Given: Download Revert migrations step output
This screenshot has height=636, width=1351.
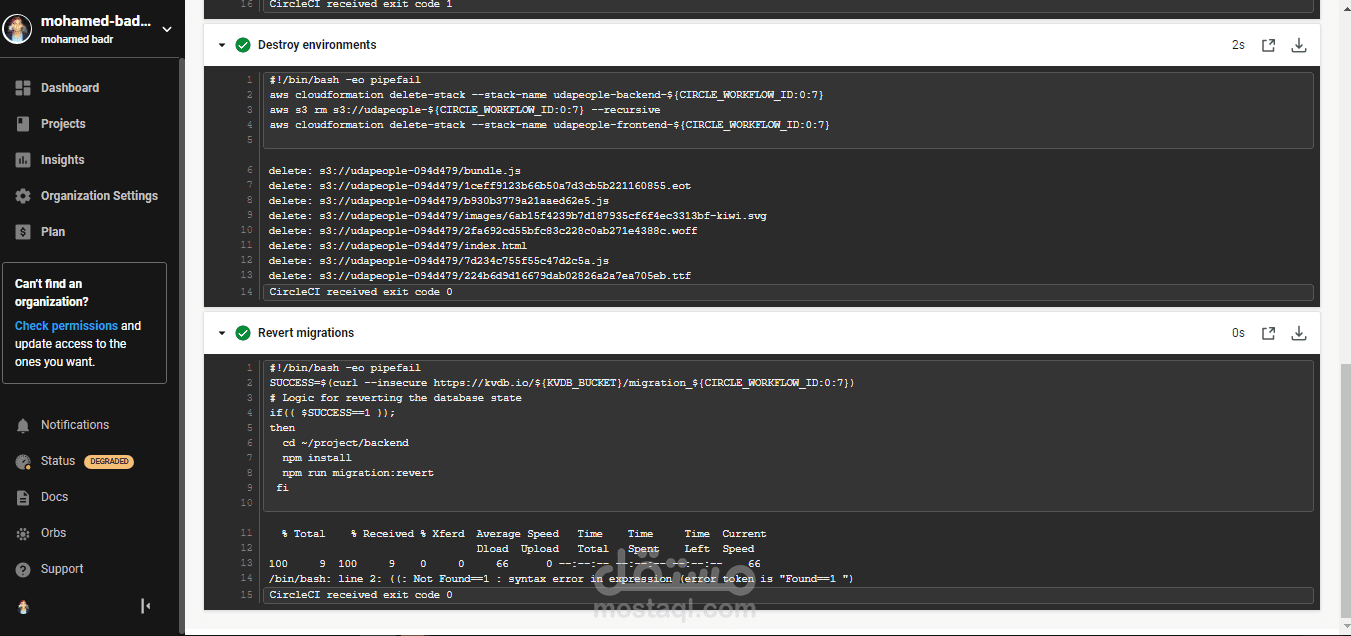Looking at the screenshot, I should 1299,333.
